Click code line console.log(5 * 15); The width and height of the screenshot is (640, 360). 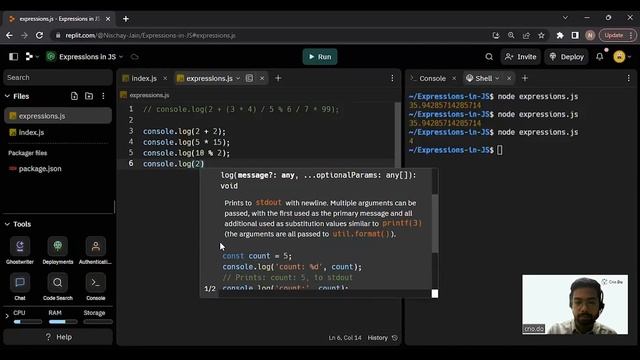tap(187, 142)
